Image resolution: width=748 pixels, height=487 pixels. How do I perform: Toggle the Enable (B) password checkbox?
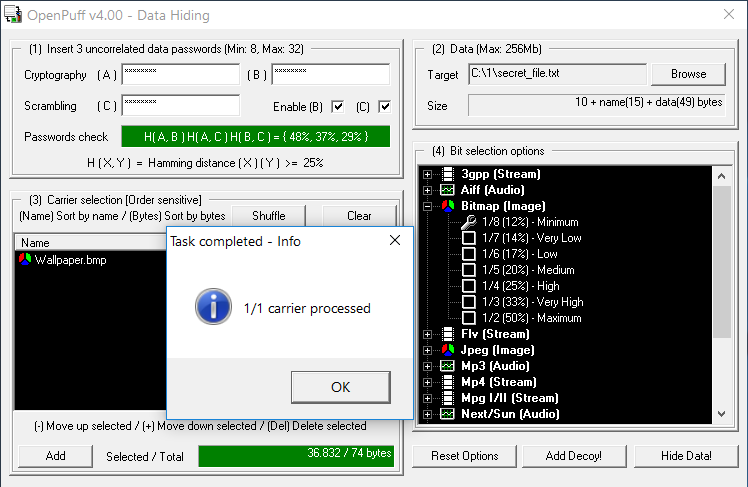click(x=338, y=107)
